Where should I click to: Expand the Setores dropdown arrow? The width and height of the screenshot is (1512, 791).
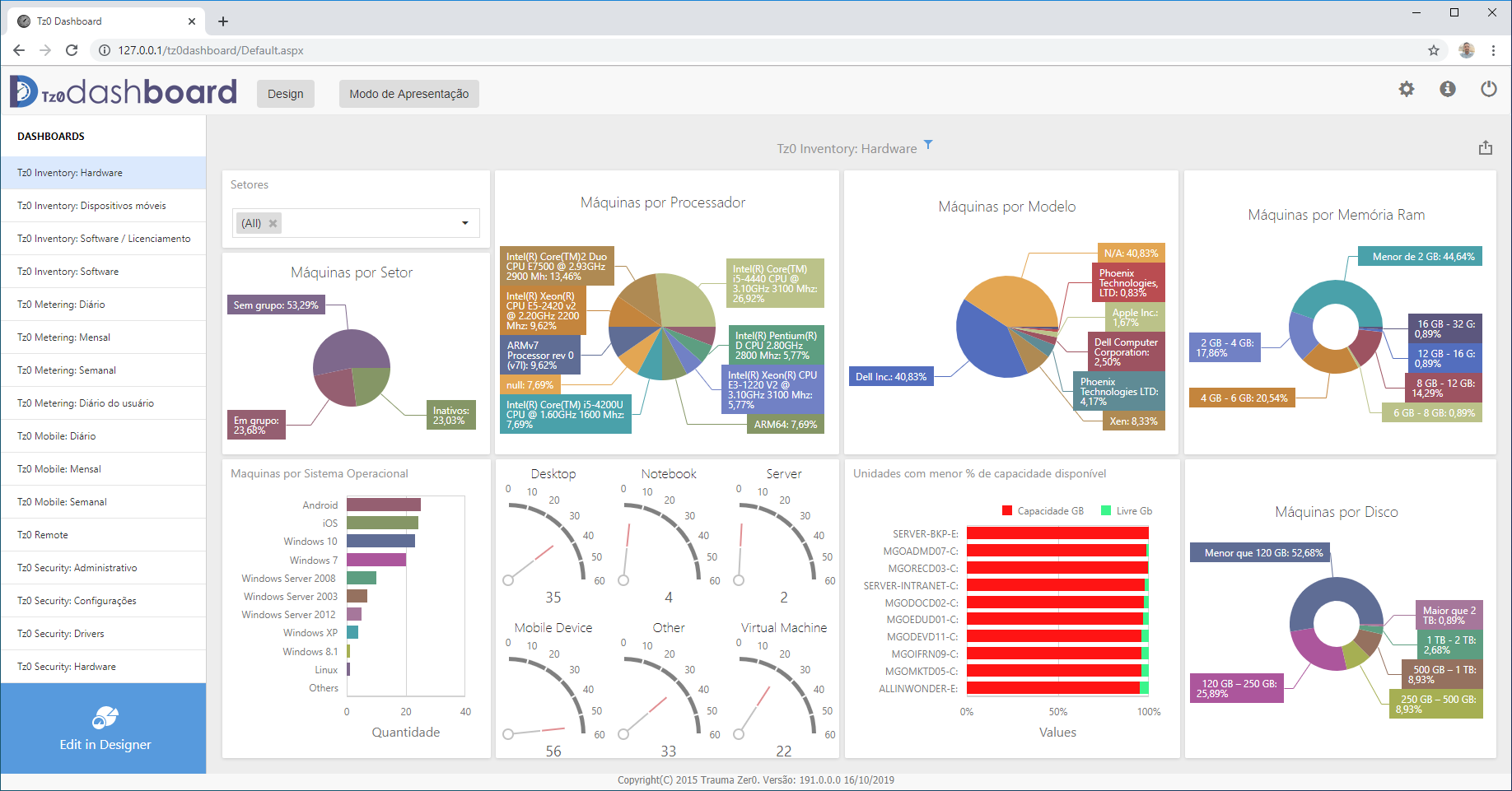tap(464, 223)
